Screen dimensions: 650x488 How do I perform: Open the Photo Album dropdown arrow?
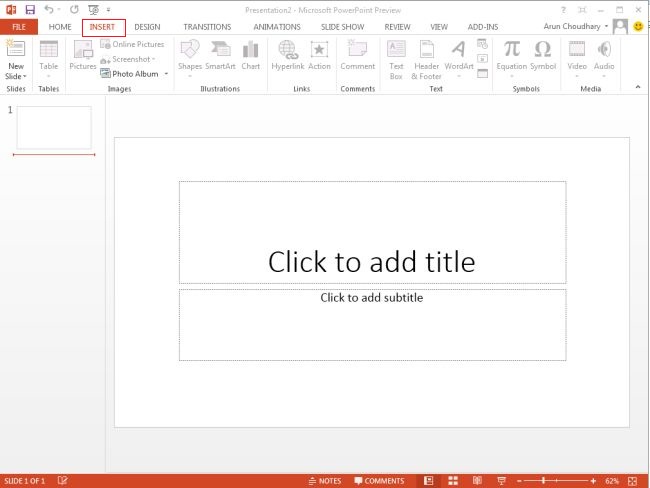[166, 74]
